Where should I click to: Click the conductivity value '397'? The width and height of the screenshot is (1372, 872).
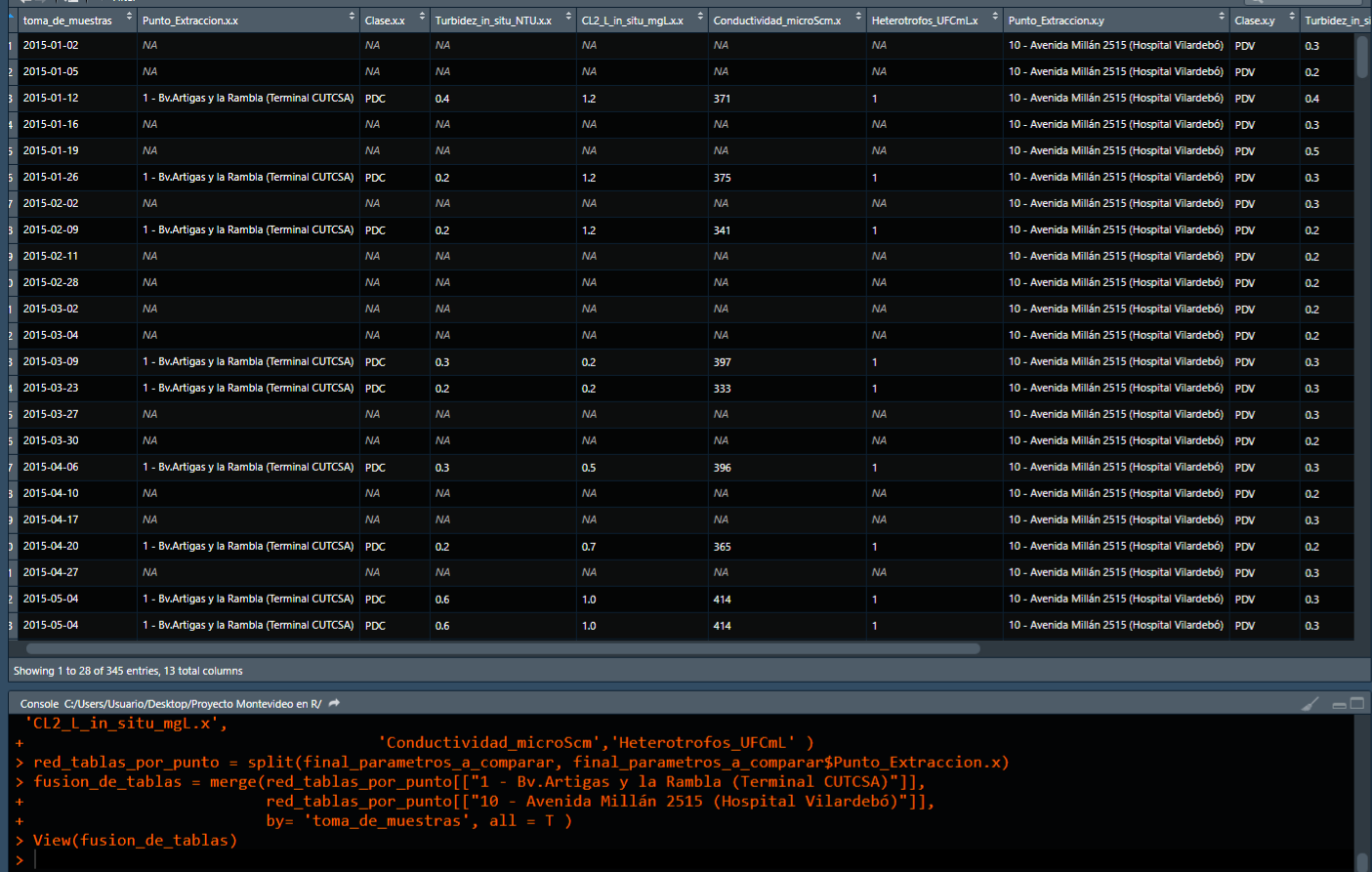pyautogui.click(x=722, y=362)
